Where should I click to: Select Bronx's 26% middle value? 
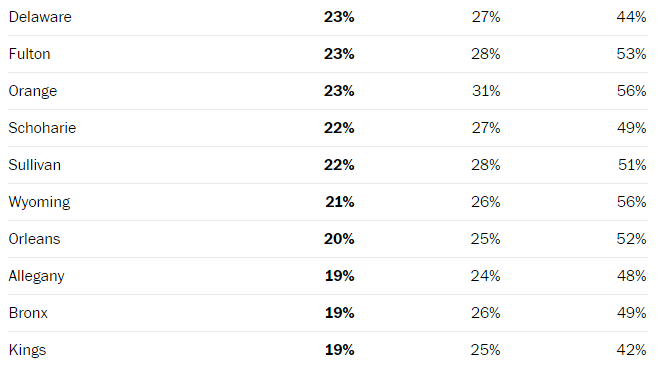486,313
